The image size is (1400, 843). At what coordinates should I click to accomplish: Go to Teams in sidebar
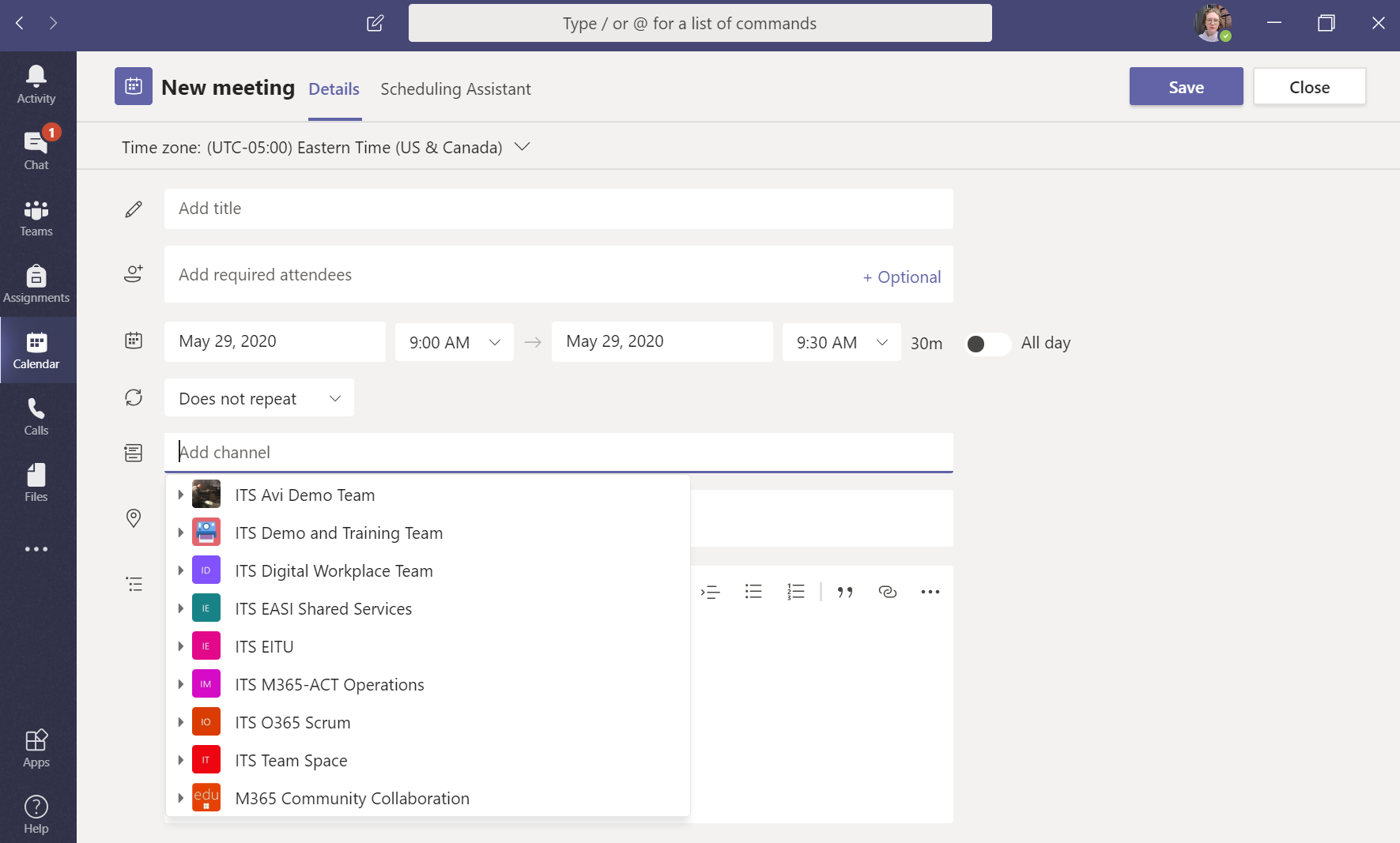36,217
